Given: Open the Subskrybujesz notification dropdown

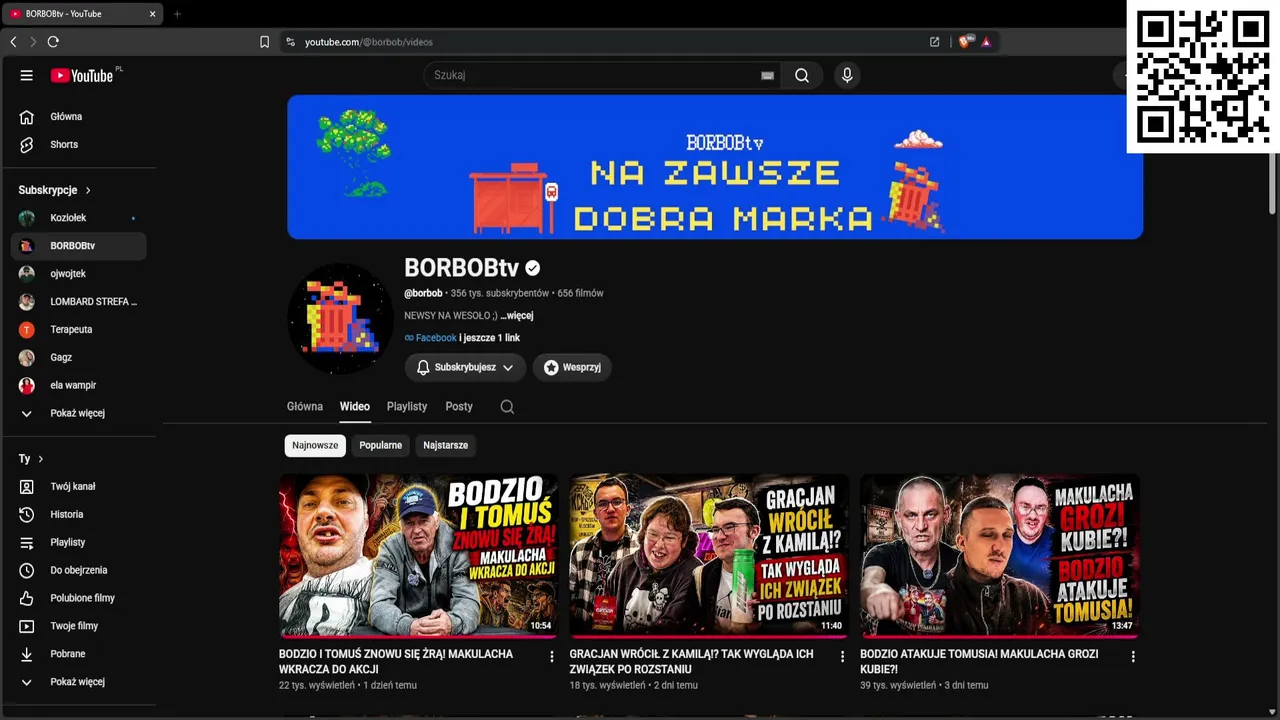Looking at the screenshot, I should (465, 368).
